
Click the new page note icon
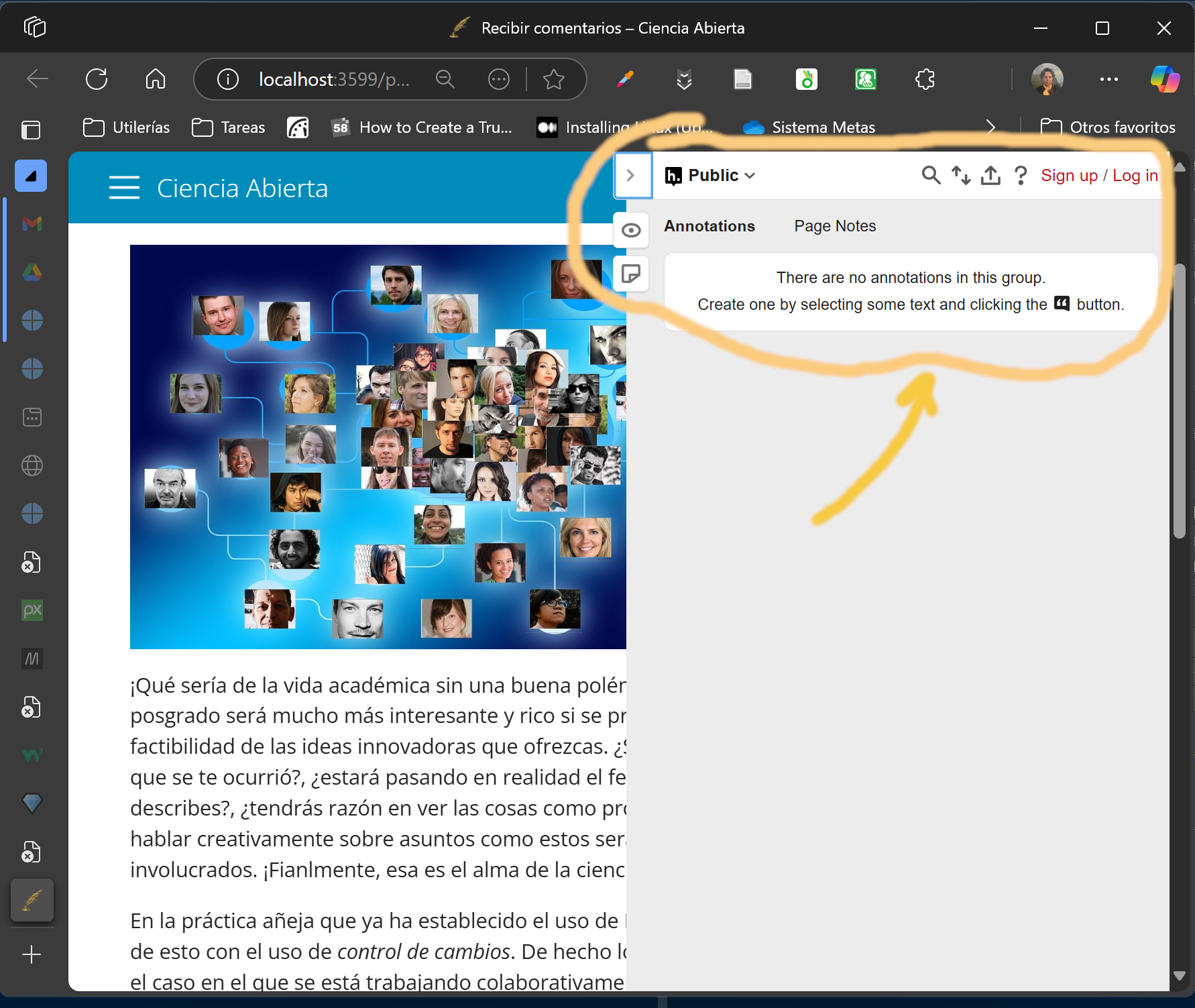point(630,274)
